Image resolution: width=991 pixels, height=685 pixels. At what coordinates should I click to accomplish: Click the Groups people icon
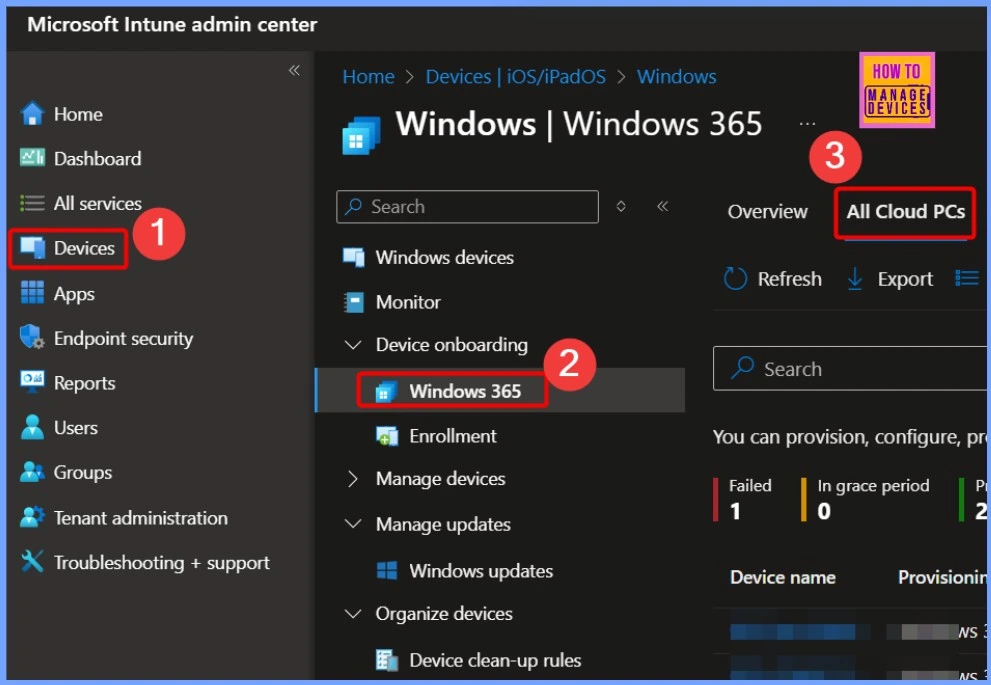pos(32,472)
